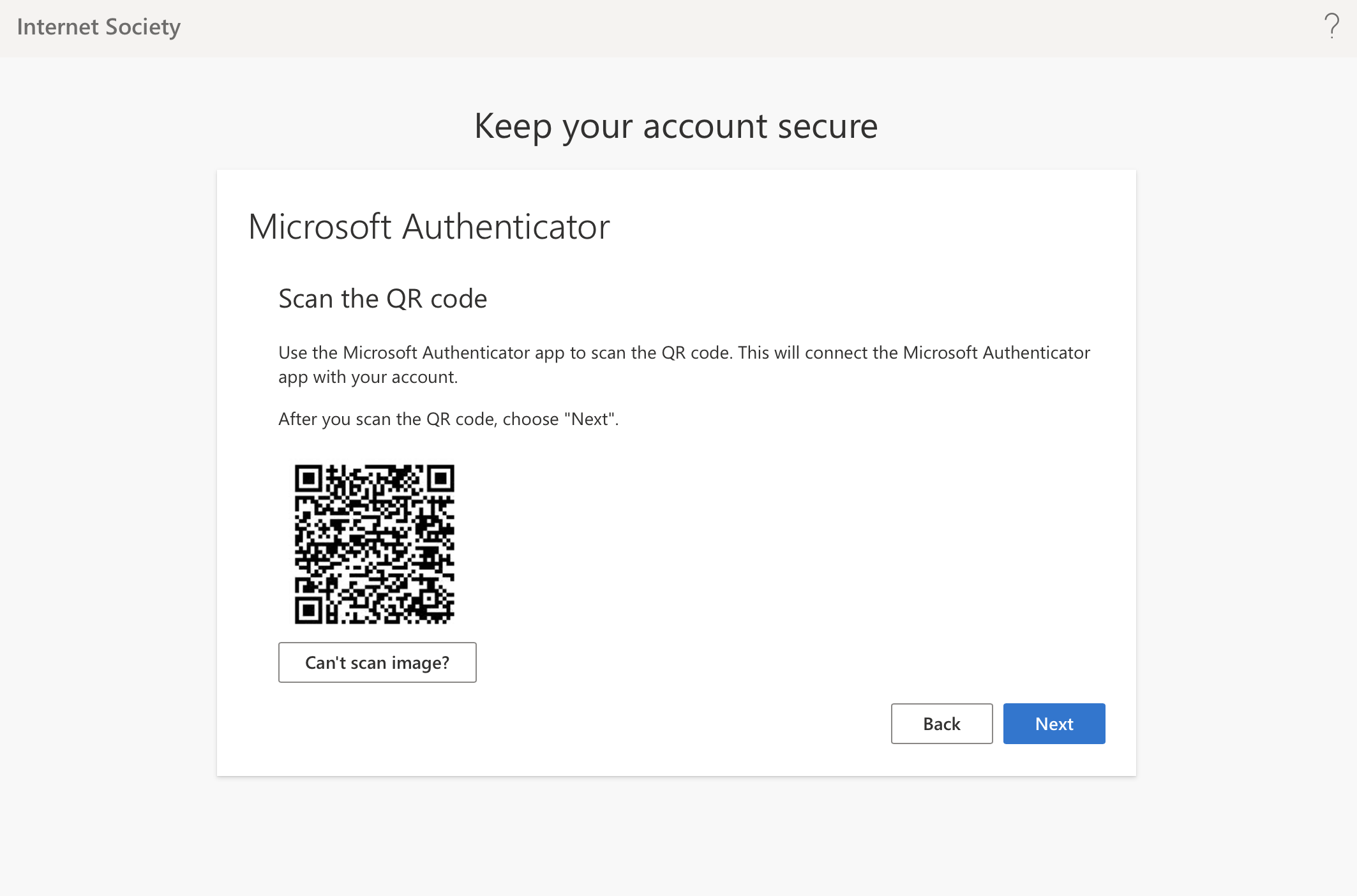Click the QR code image
Image resolution: width=1357 pixels, height=896 pixels.
click(375, 544)
